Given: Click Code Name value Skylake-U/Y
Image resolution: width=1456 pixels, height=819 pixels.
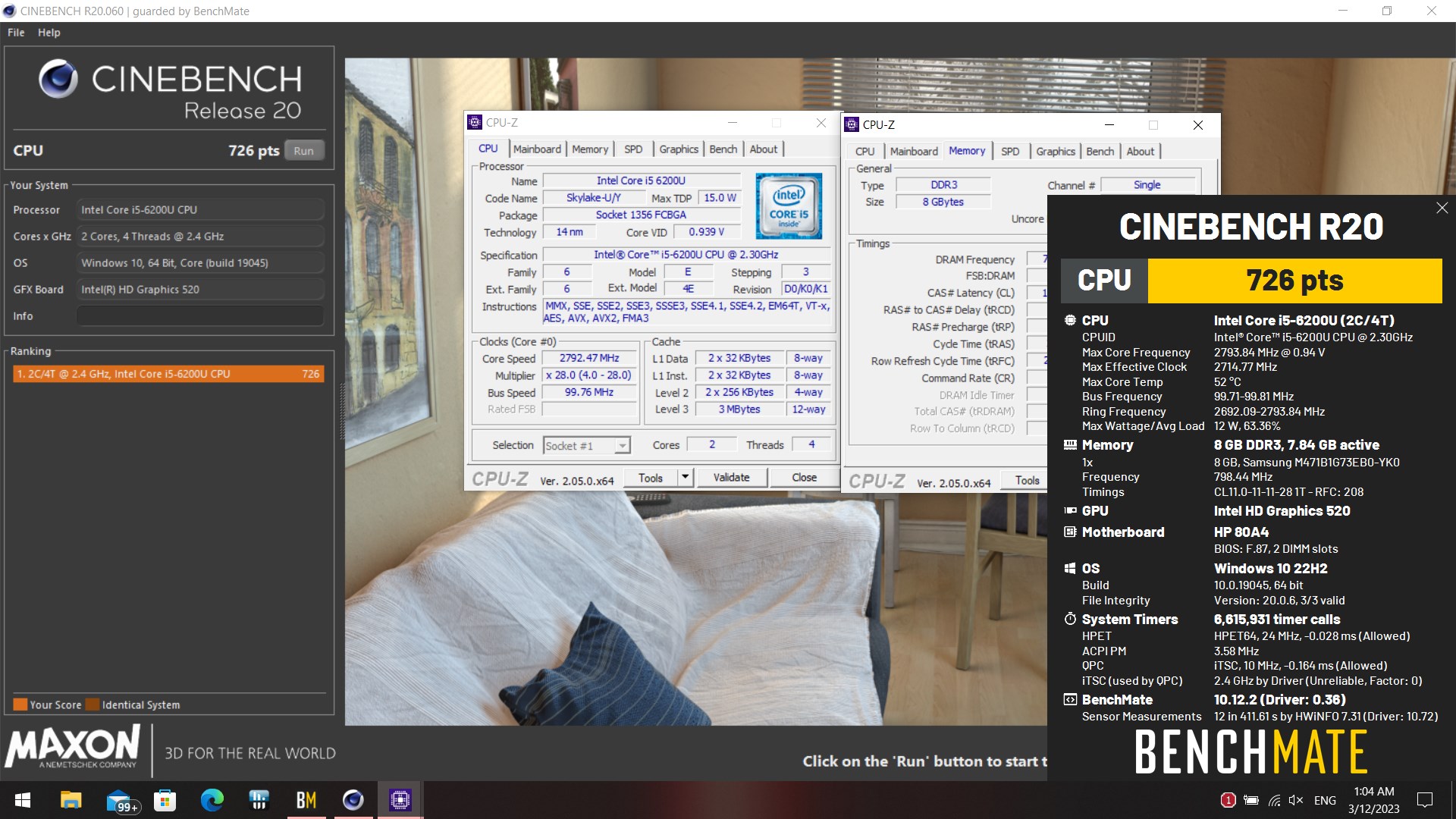Looking at the screenshot, I should [593, 197].
